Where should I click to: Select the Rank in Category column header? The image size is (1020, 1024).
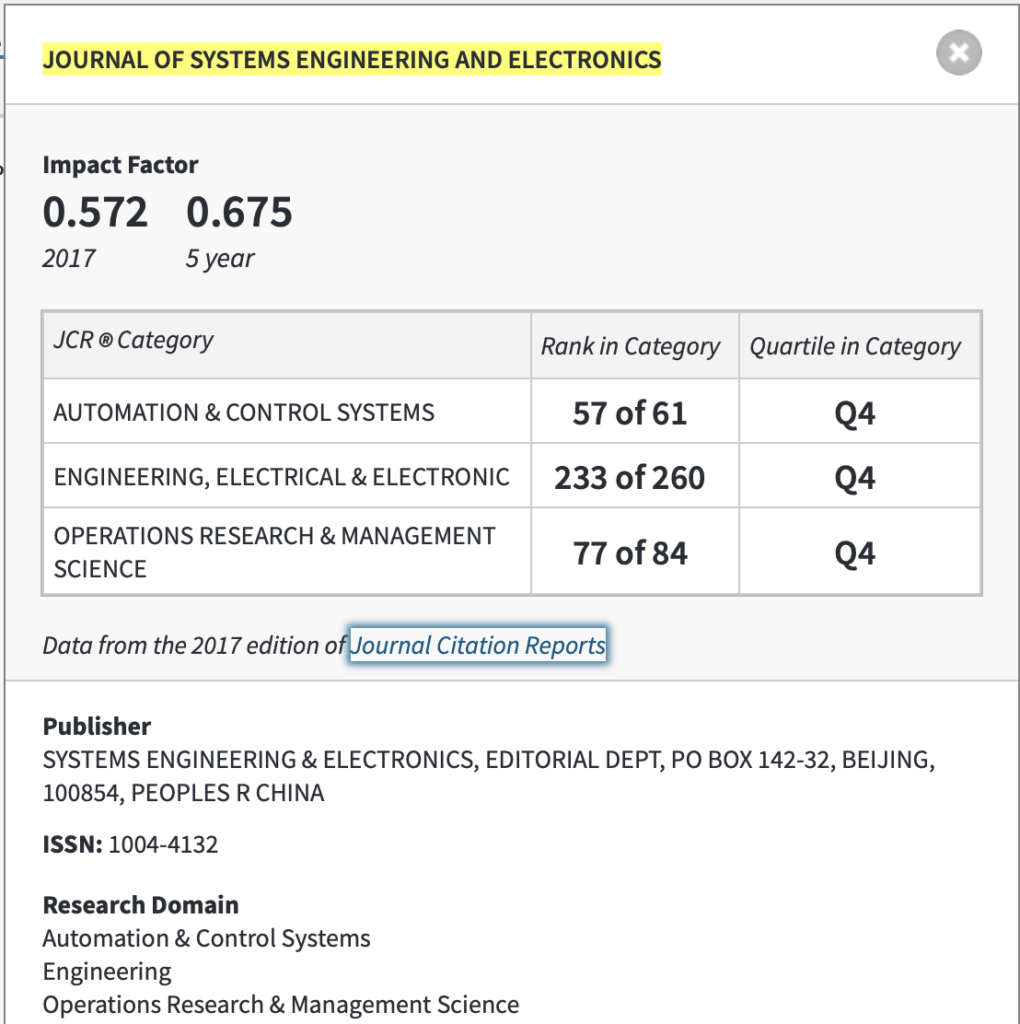(630, 347)
